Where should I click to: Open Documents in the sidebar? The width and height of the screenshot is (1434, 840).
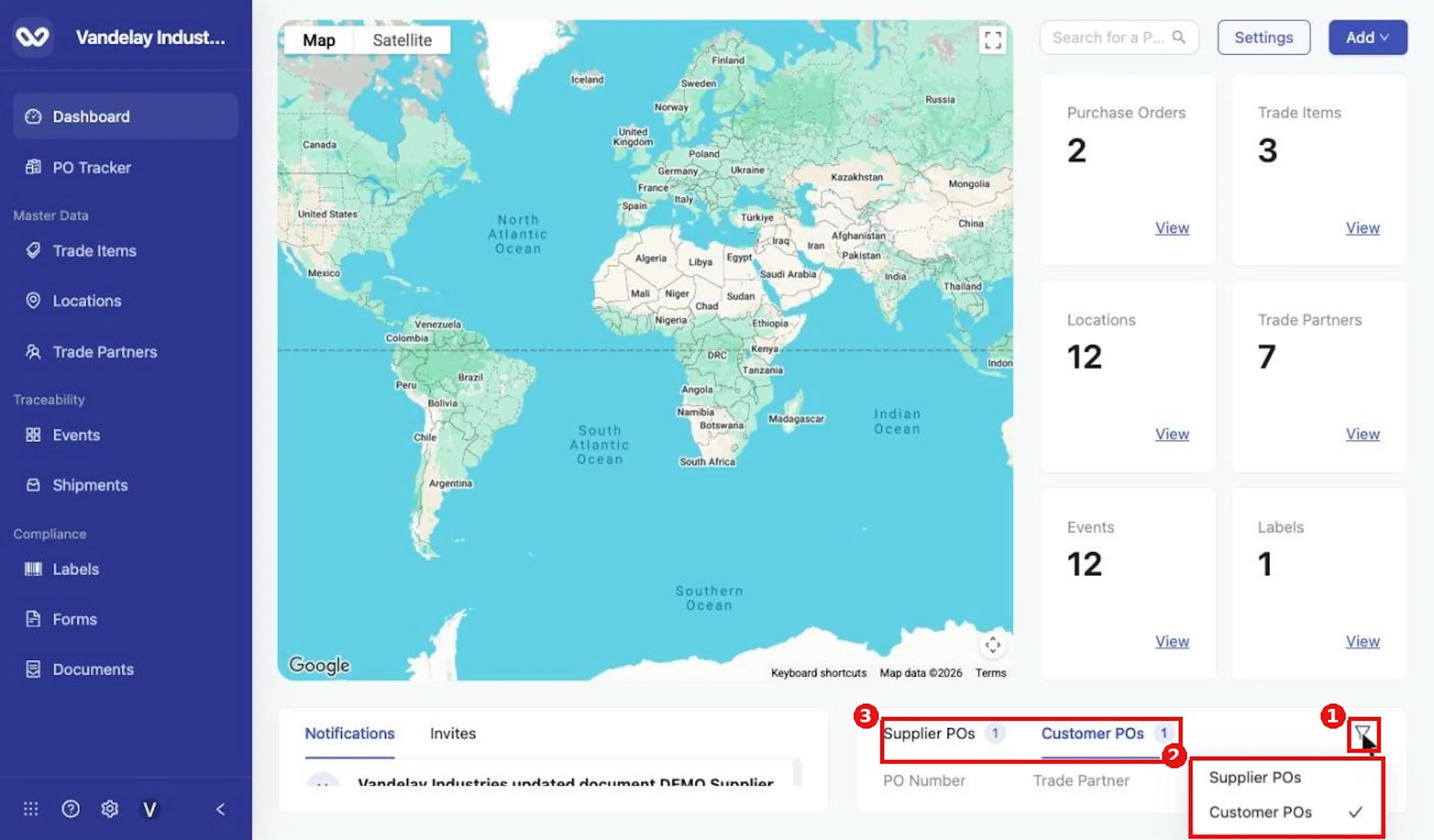pos(125,669)
